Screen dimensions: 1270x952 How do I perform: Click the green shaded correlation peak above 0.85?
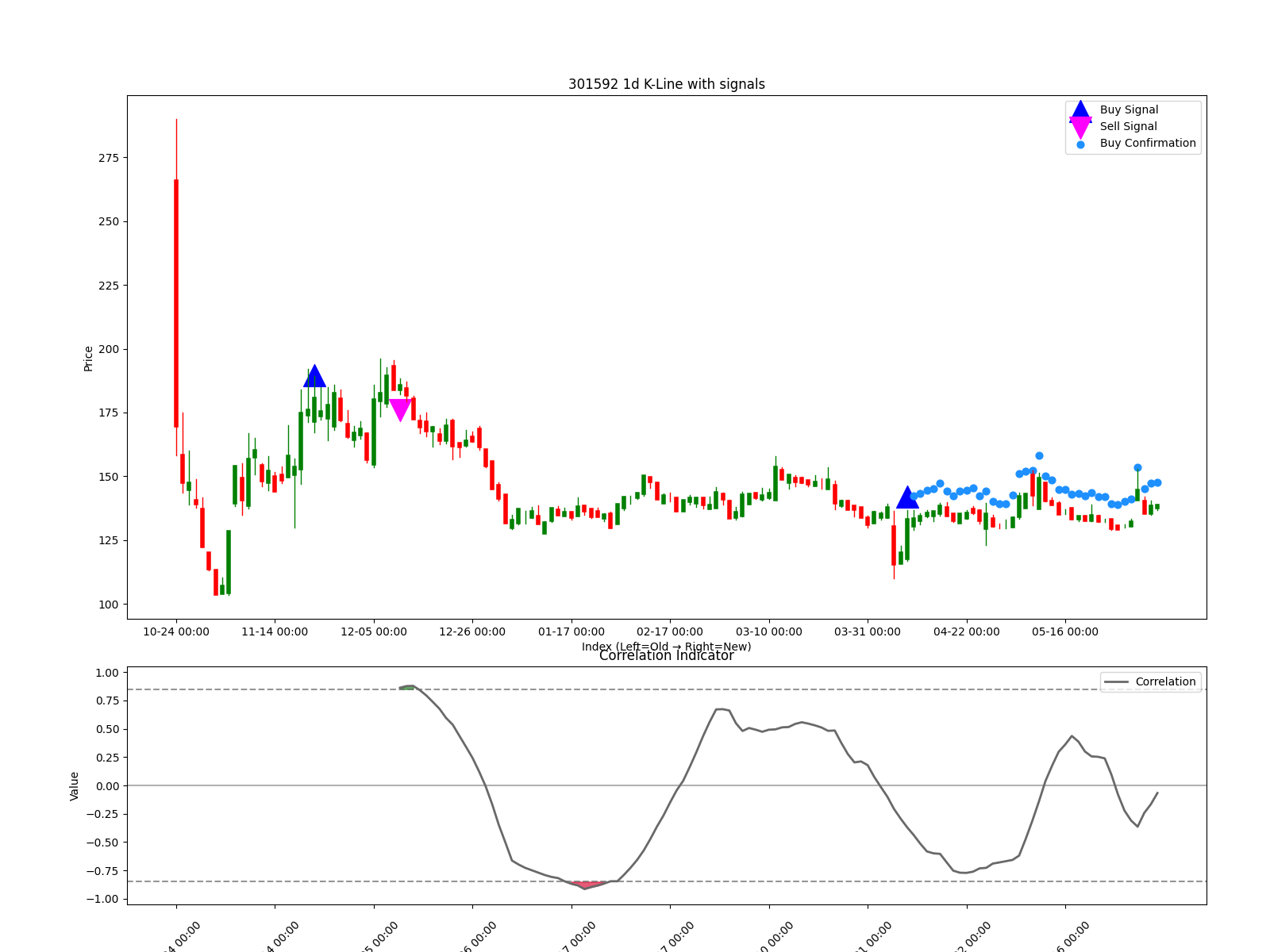click(408, 687)
